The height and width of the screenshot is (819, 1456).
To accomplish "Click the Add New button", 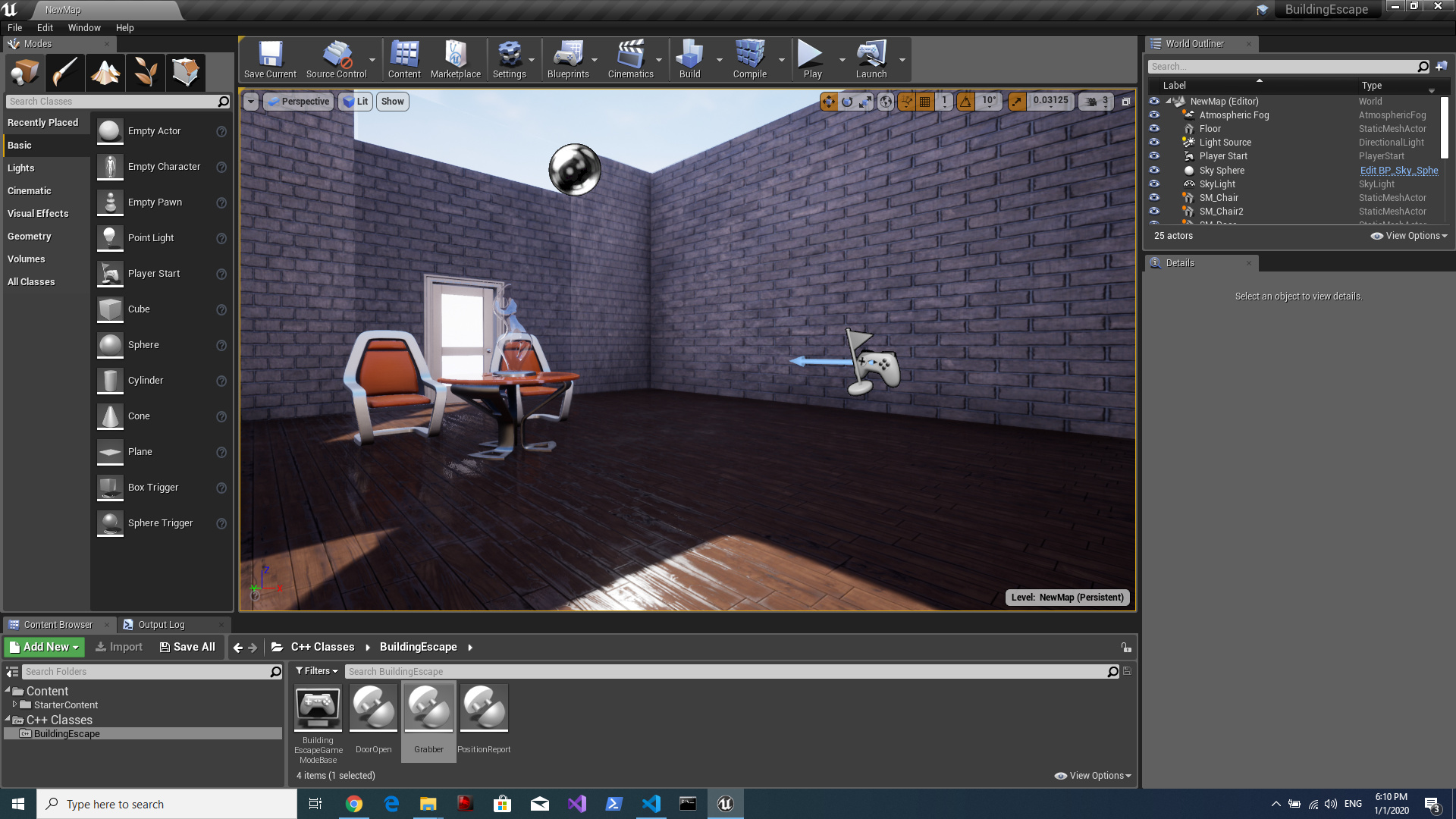I will (44, 647).
